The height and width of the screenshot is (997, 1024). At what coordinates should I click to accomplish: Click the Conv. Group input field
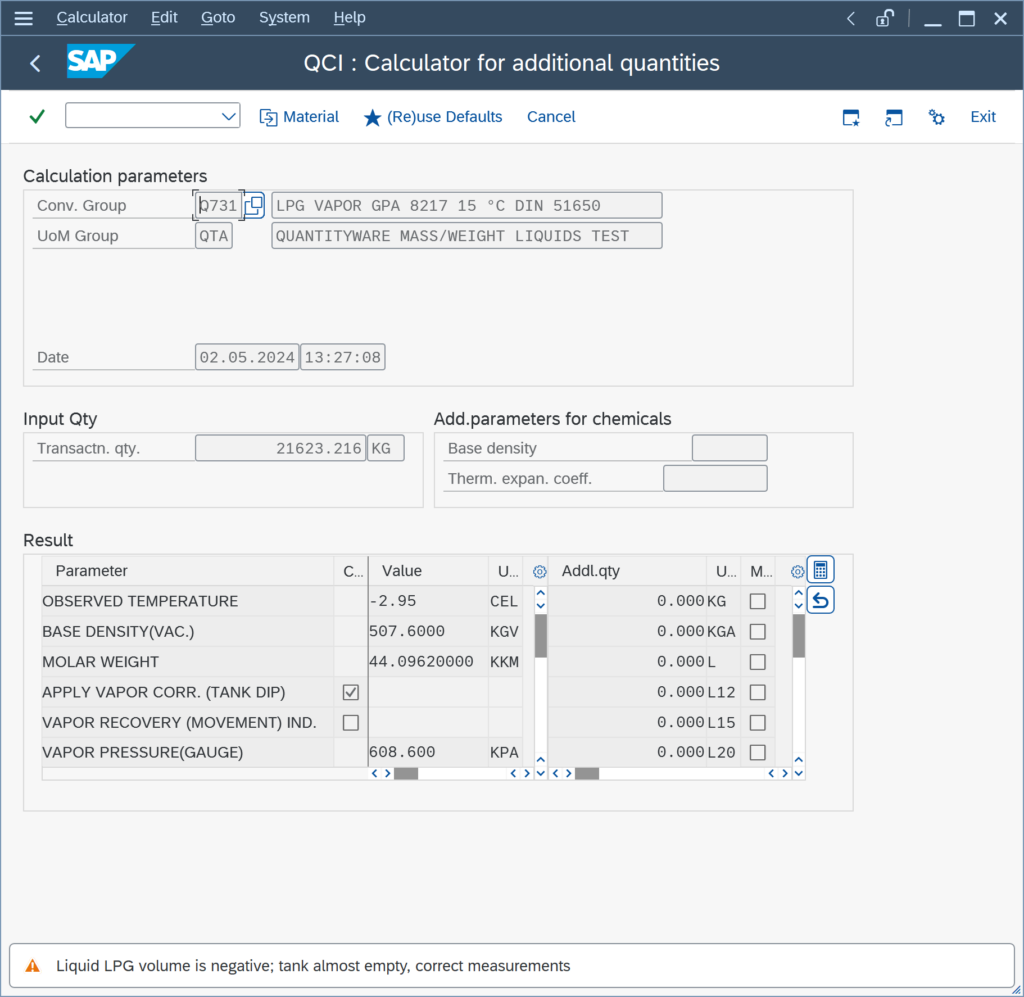pyautogui.click(x=218, y=206)
